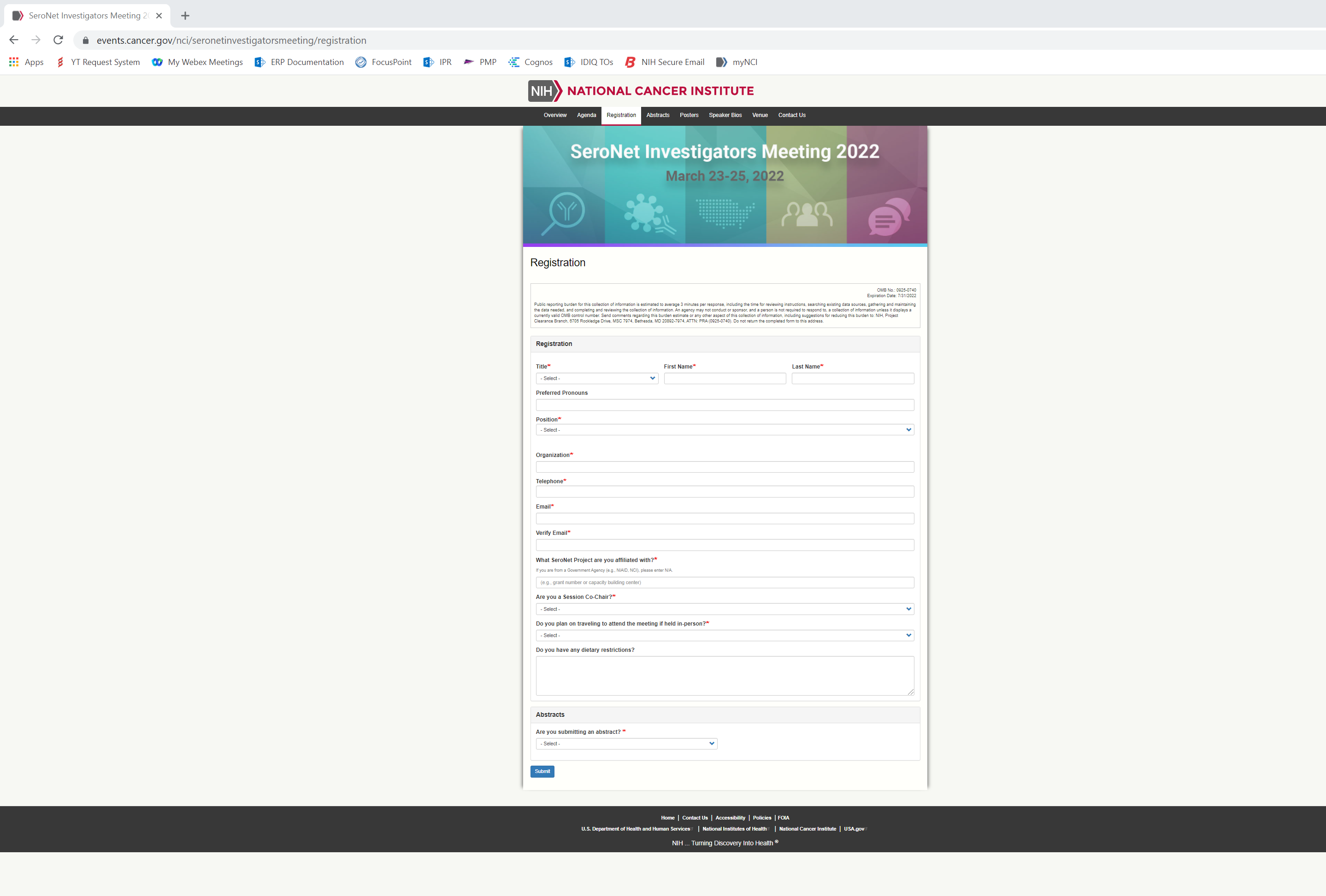Open the Cognos bookmark
Viewport: 1326px width, 896px height.
(x=530, y=62)
